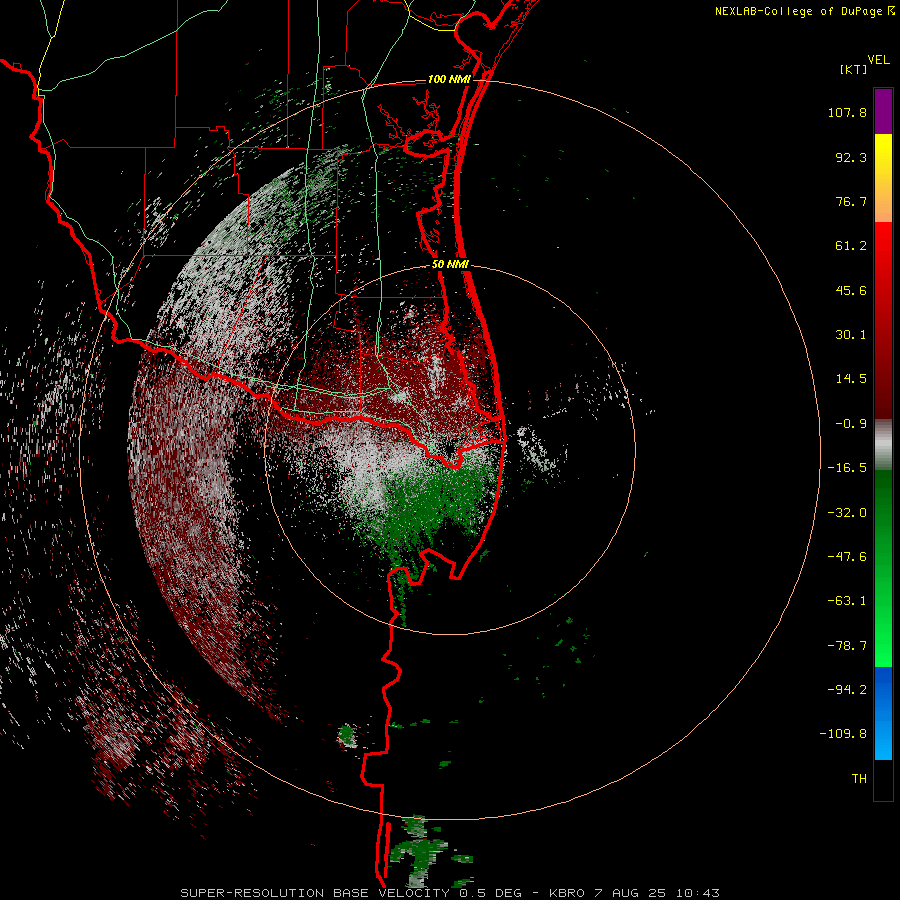900x900 pixels.
Task: Pick the gray near-zero segment of color bar
Action: tap(883, 445)
